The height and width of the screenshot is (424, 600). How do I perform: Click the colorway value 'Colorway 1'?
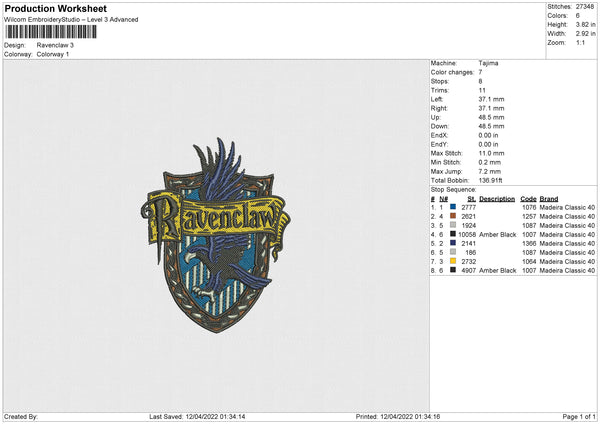pos(53,54)
